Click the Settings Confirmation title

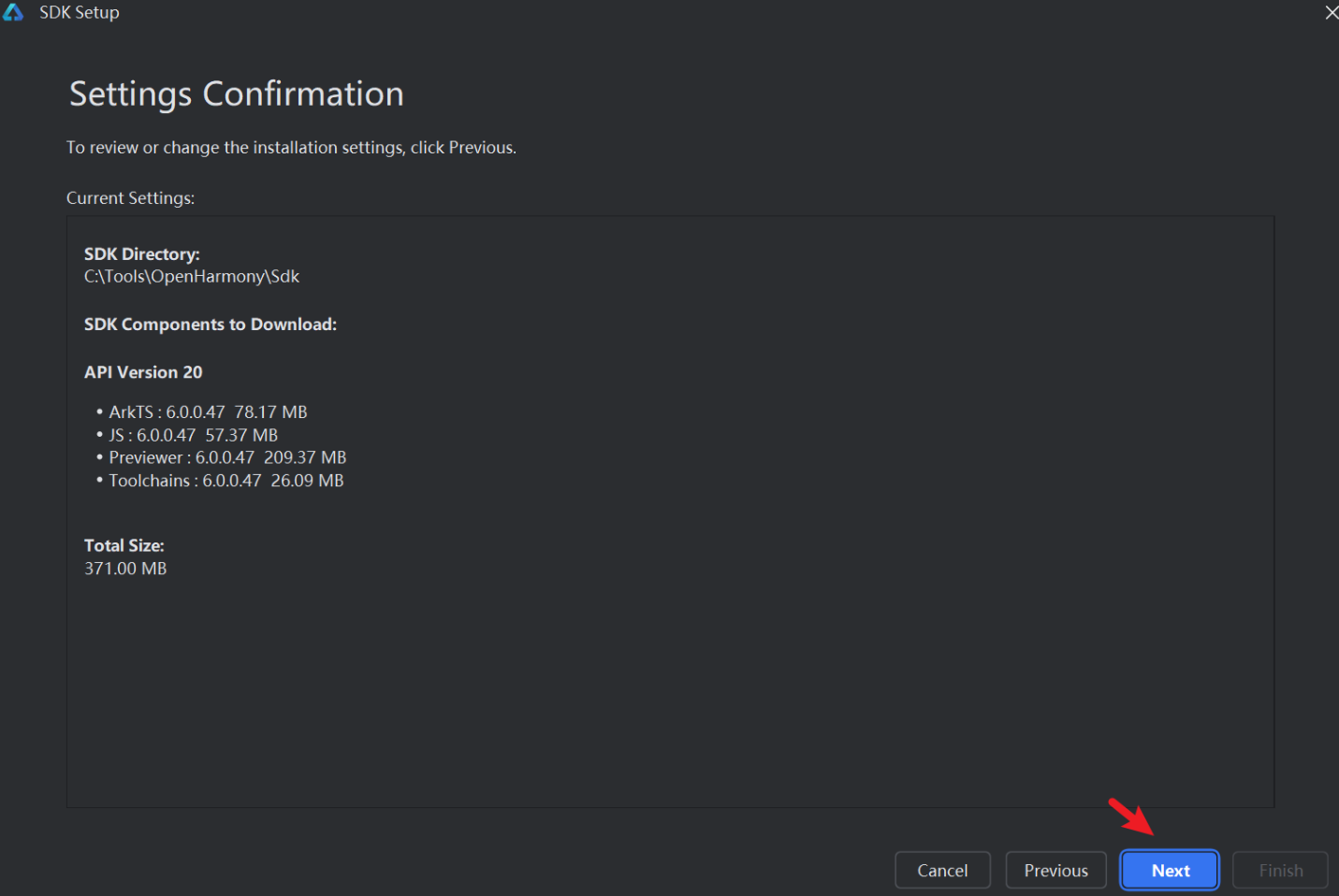pyautogui.click(x=237, y=94)
